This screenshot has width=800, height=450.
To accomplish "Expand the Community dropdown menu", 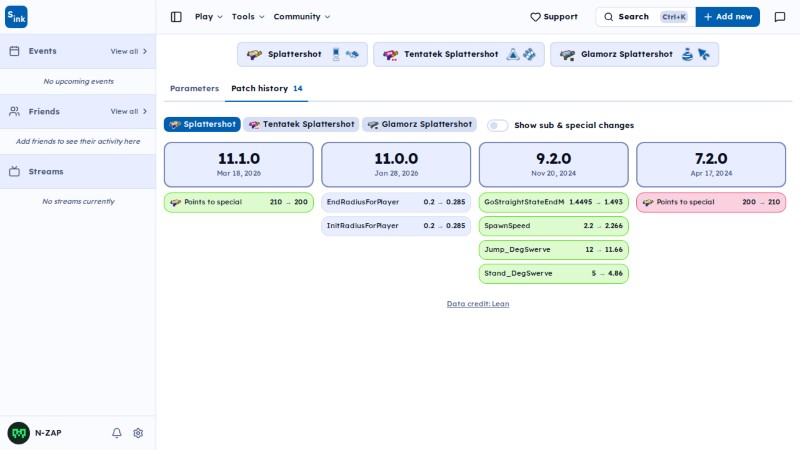I will pyautogui.click(x=302, y=17).
